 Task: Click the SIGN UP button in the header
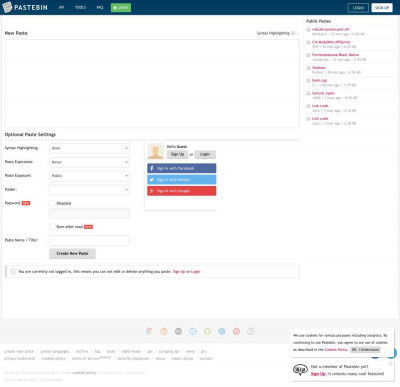[382, 7]
